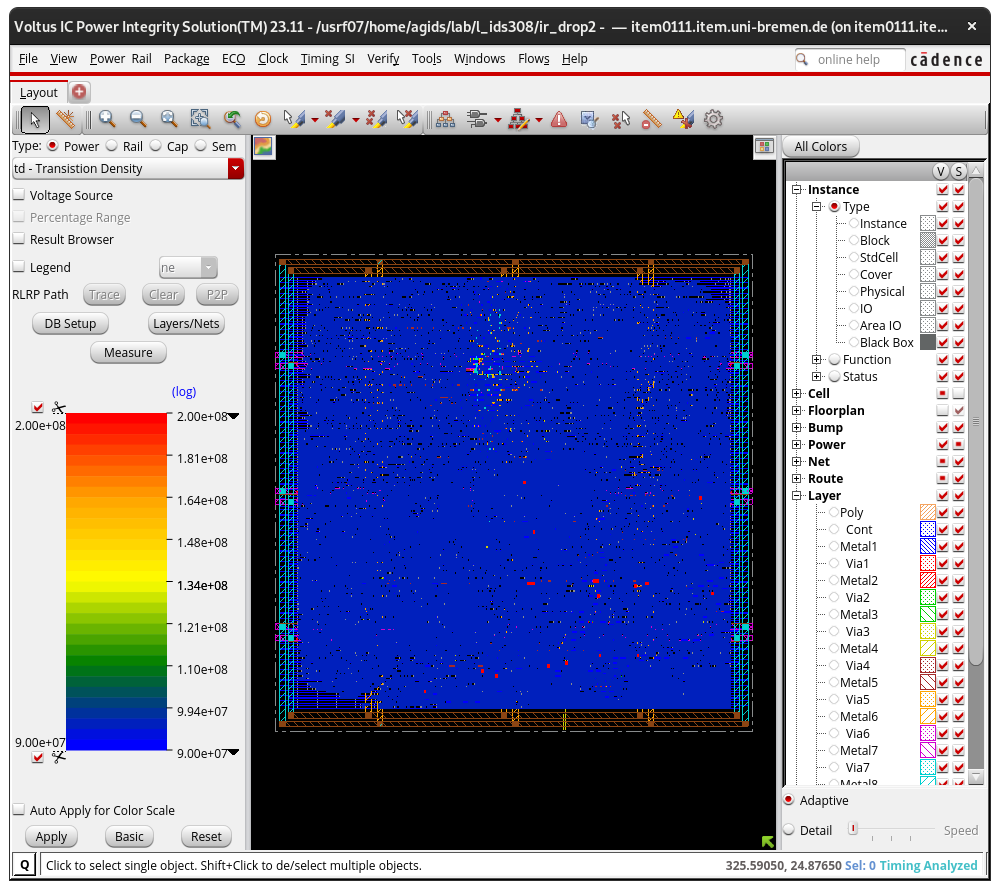Open the Transition Density dropdown

235,169
